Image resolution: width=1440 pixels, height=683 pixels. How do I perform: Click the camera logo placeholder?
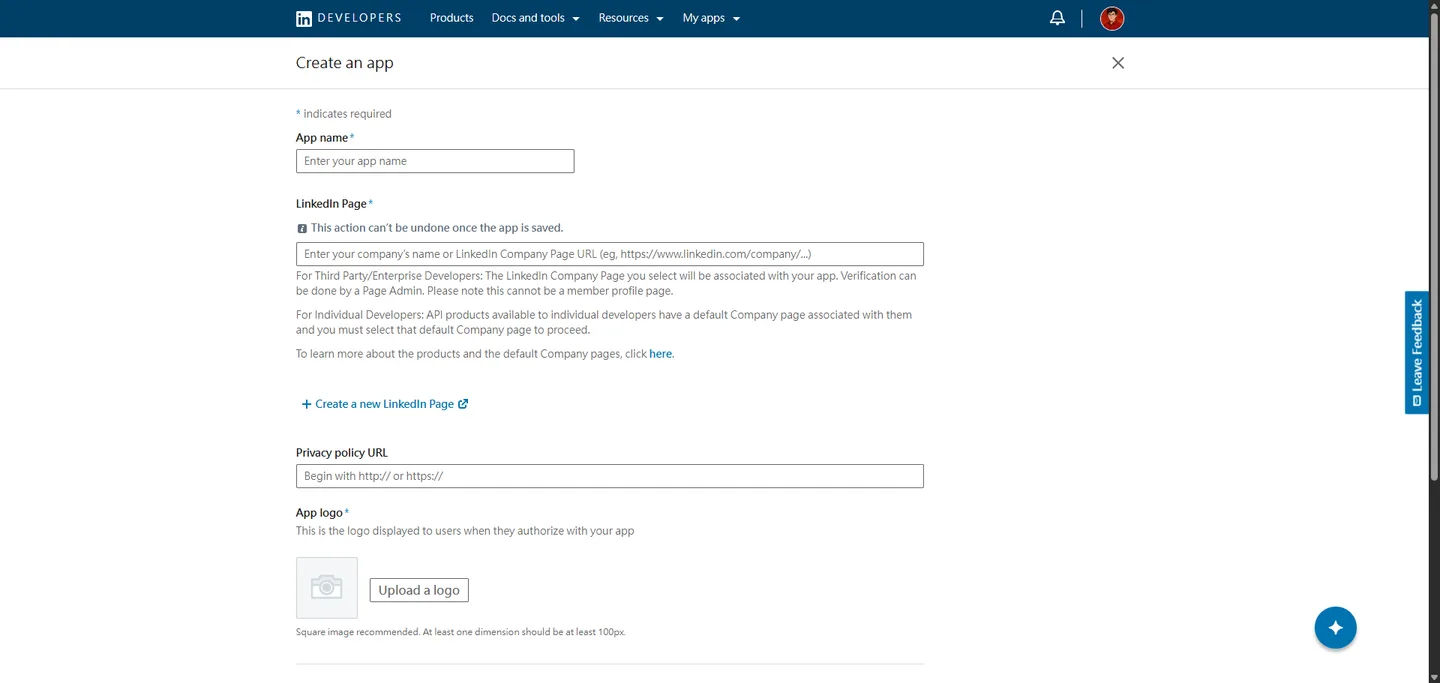pos(327,588)
